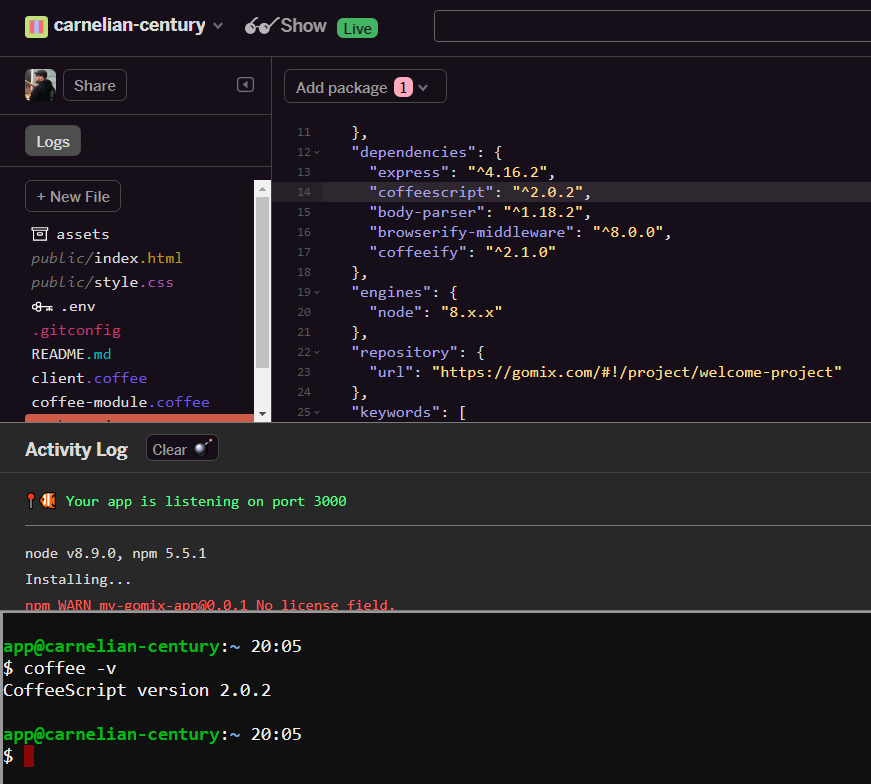Click the file list scrollbar up arrow
The height and width of the screenshot is (784, 871).
[262, 189]
